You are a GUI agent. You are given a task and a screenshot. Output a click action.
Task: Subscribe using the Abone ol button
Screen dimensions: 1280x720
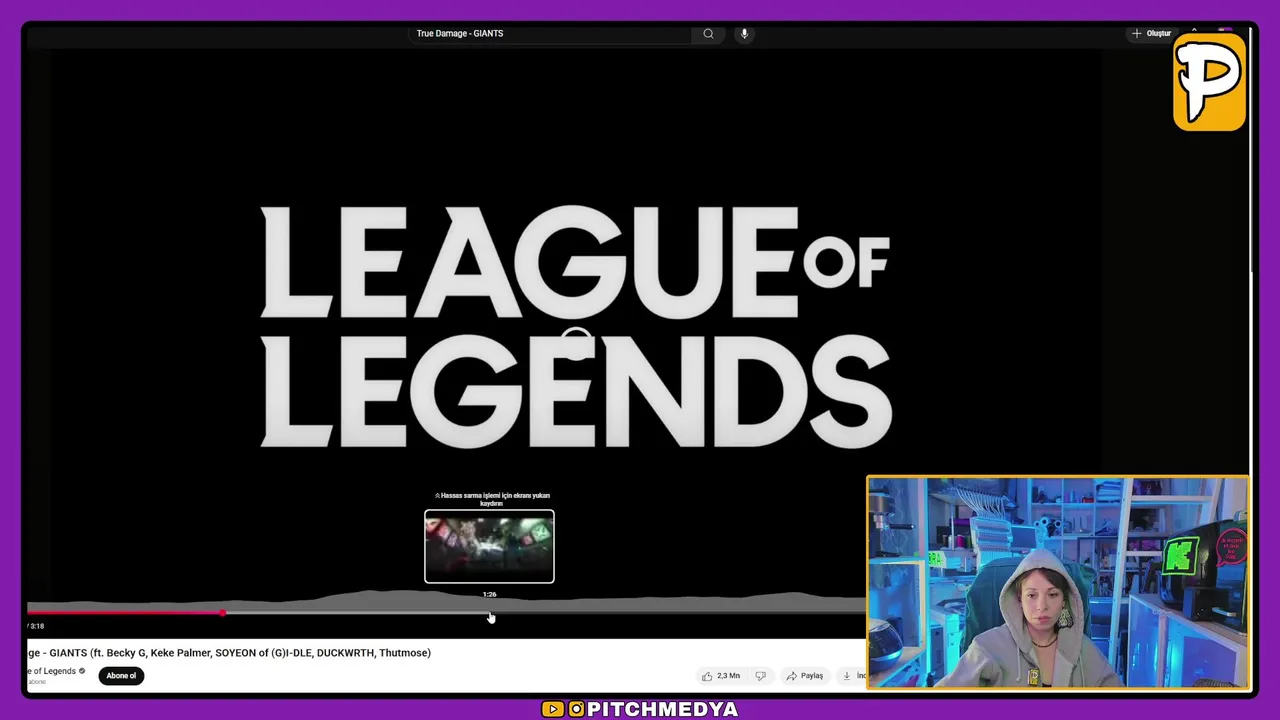point(121,676)
